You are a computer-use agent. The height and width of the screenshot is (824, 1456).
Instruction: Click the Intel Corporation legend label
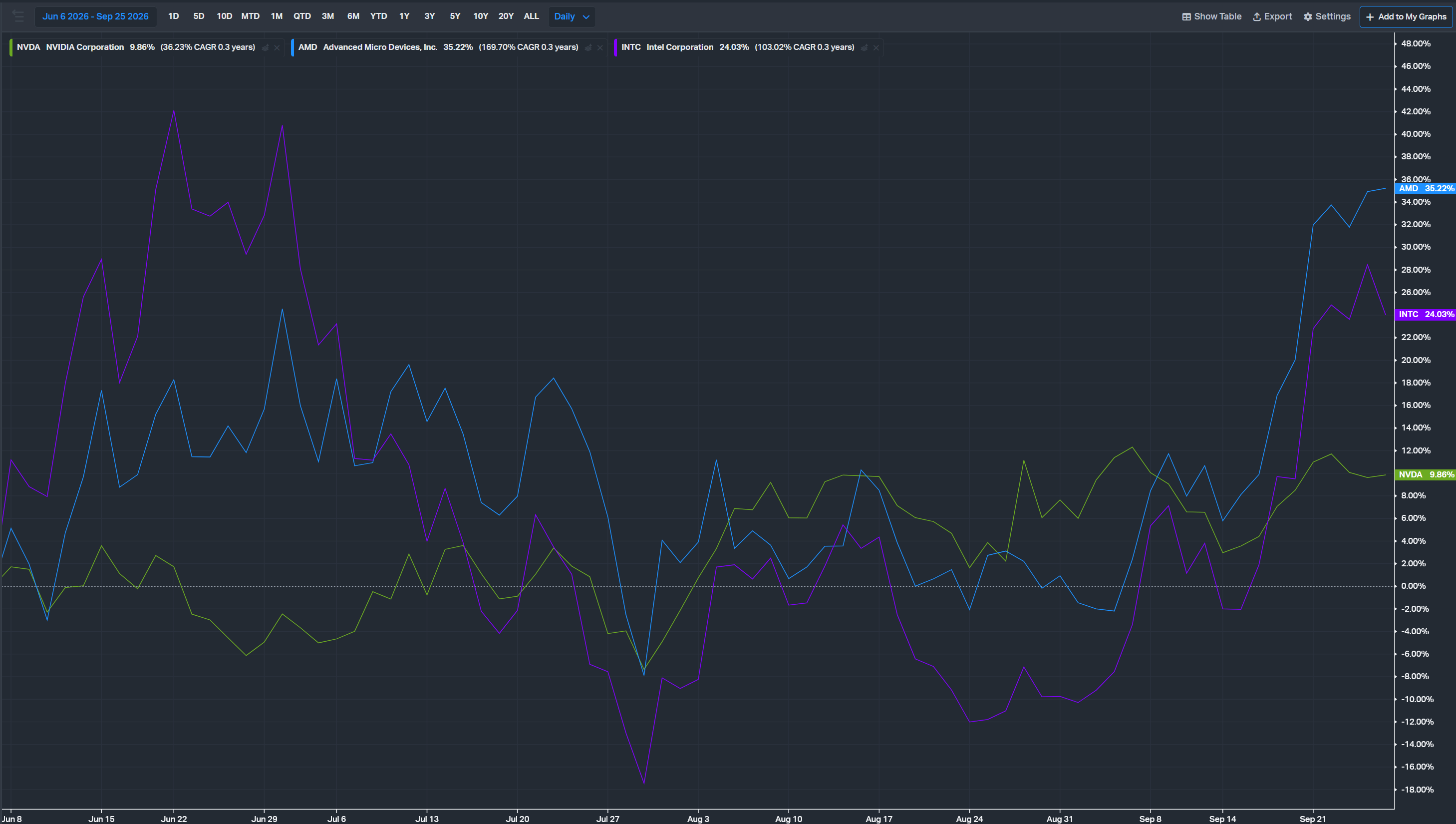(680, 47)
